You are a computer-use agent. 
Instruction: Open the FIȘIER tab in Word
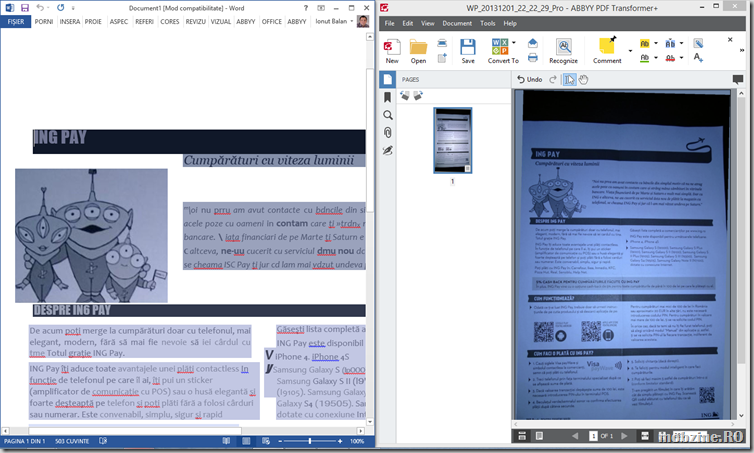tap(15, 22)
